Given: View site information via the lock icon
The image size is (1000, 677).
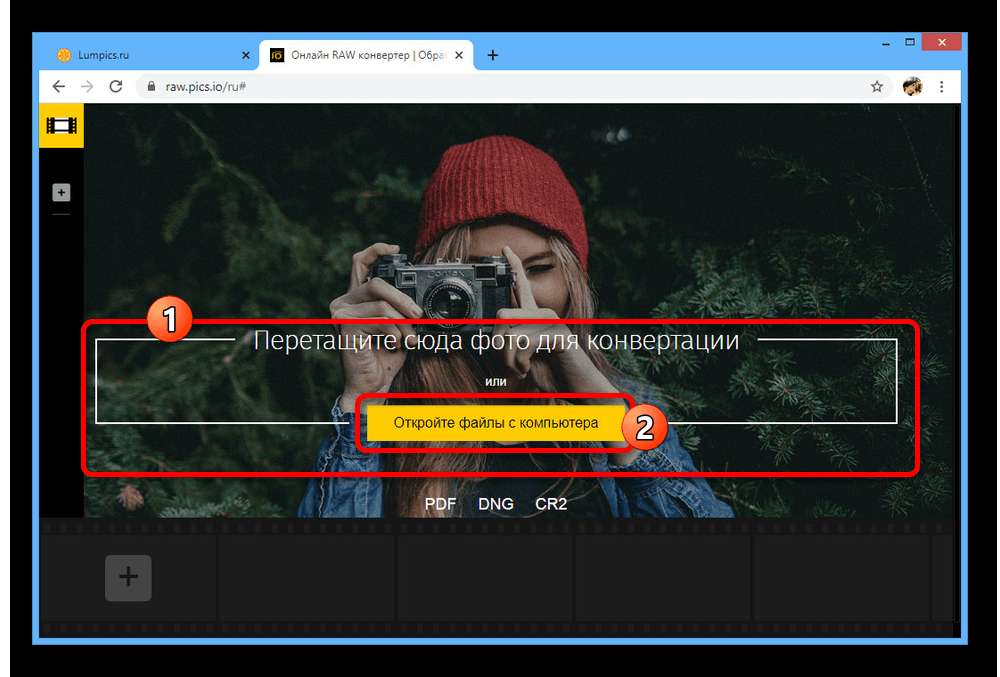Looking at the screenshot, I should (153, 87).
